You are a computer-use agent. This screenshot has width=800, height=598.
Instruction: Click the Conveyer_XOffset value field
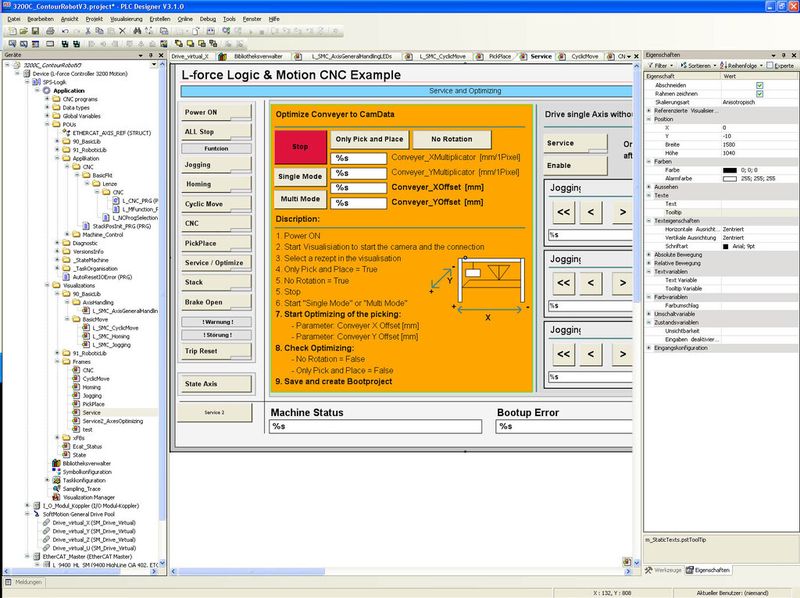(x=358, y=187)
